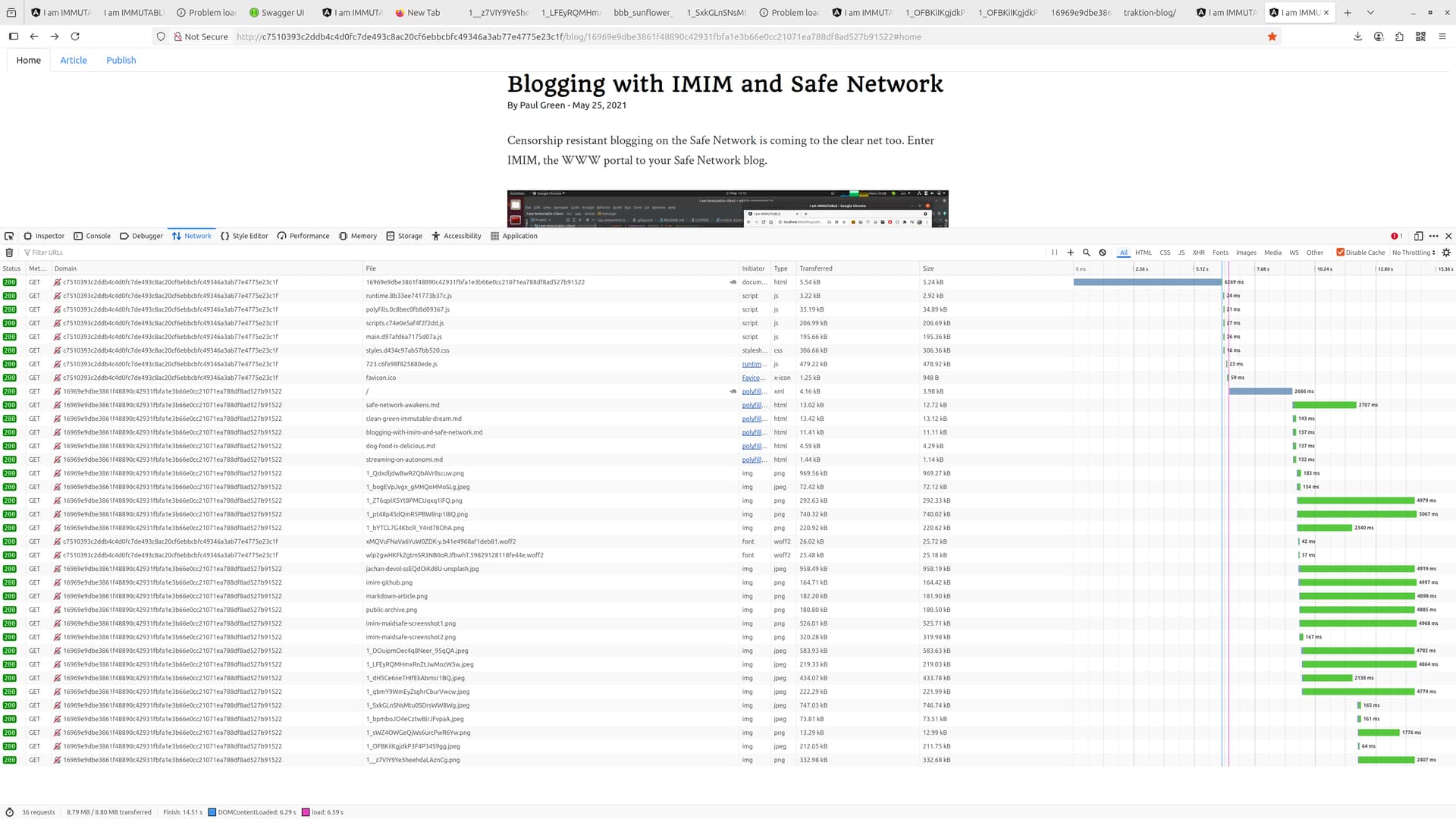The width and height of the screenshot is (1456, 819).
Task: Open network settings gear menu
Action: (x=1446, y=253)
